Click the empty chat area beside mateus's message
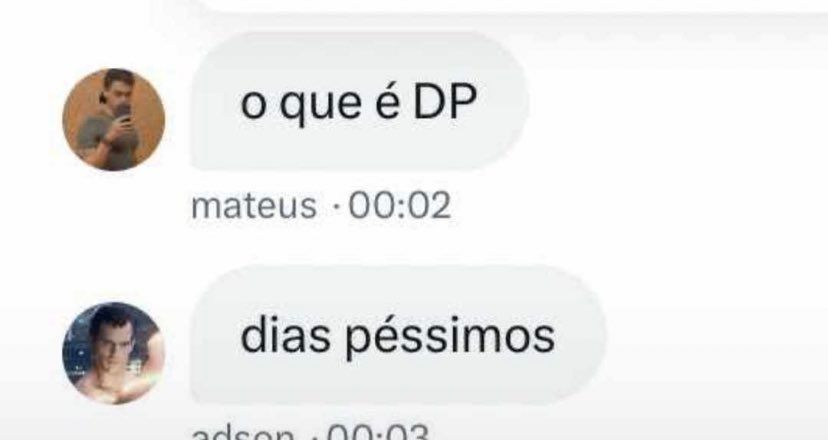 point(676,101)
